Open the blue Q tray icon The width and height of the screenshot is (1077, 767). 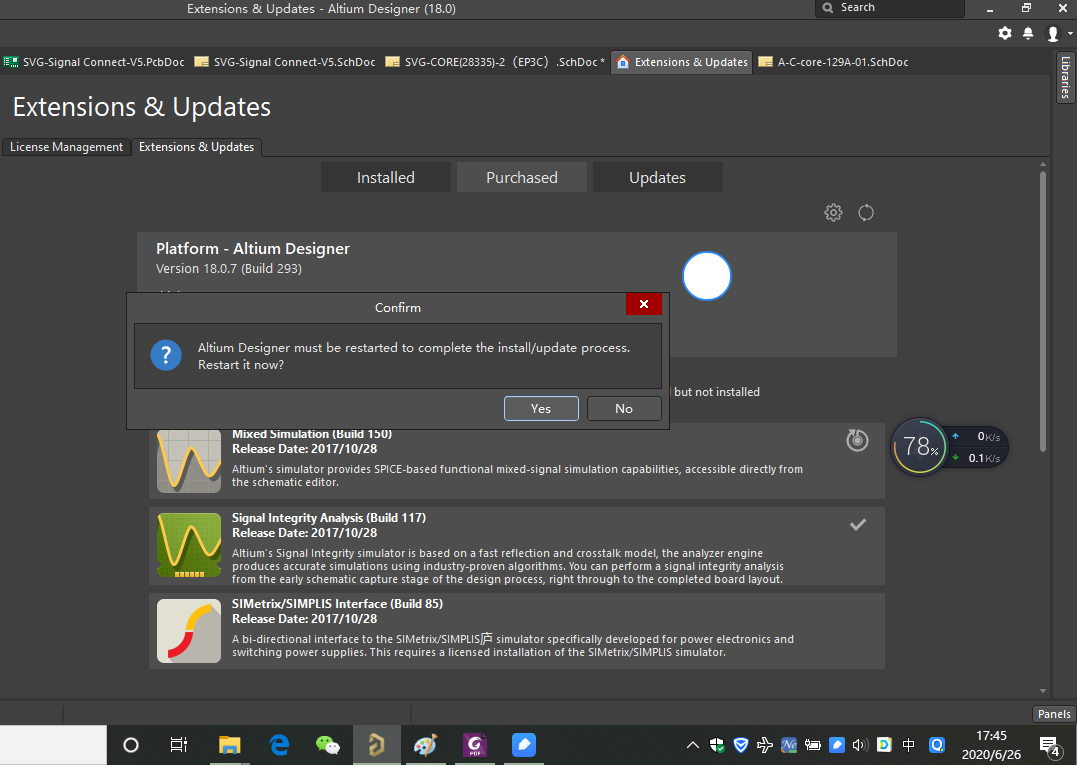937,745
